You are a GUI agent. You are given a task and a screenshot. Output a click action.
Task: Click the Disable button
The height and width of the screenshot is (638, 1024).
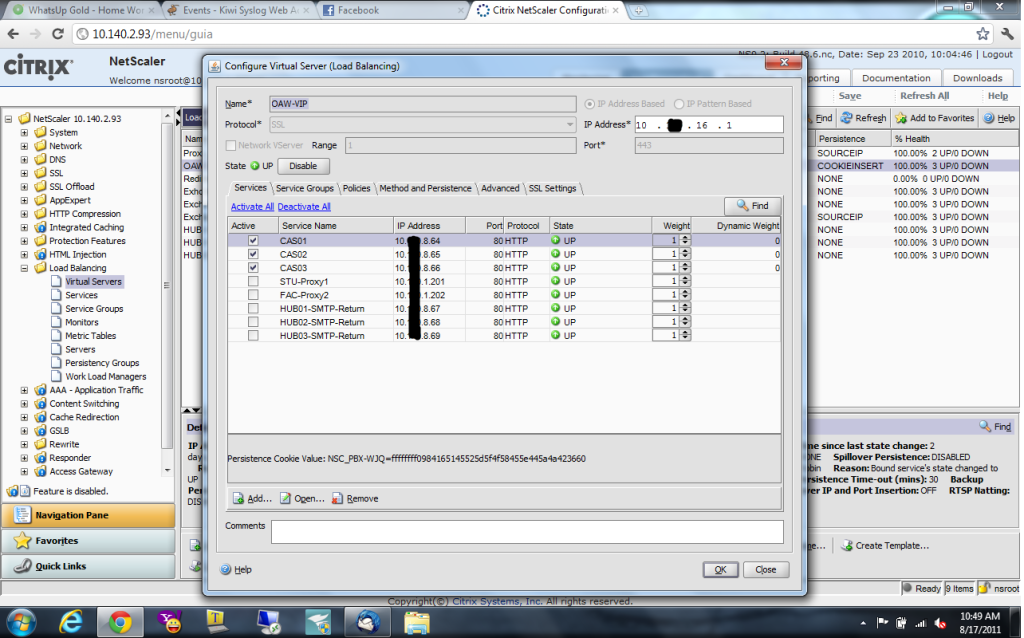[x=303, y=166]
